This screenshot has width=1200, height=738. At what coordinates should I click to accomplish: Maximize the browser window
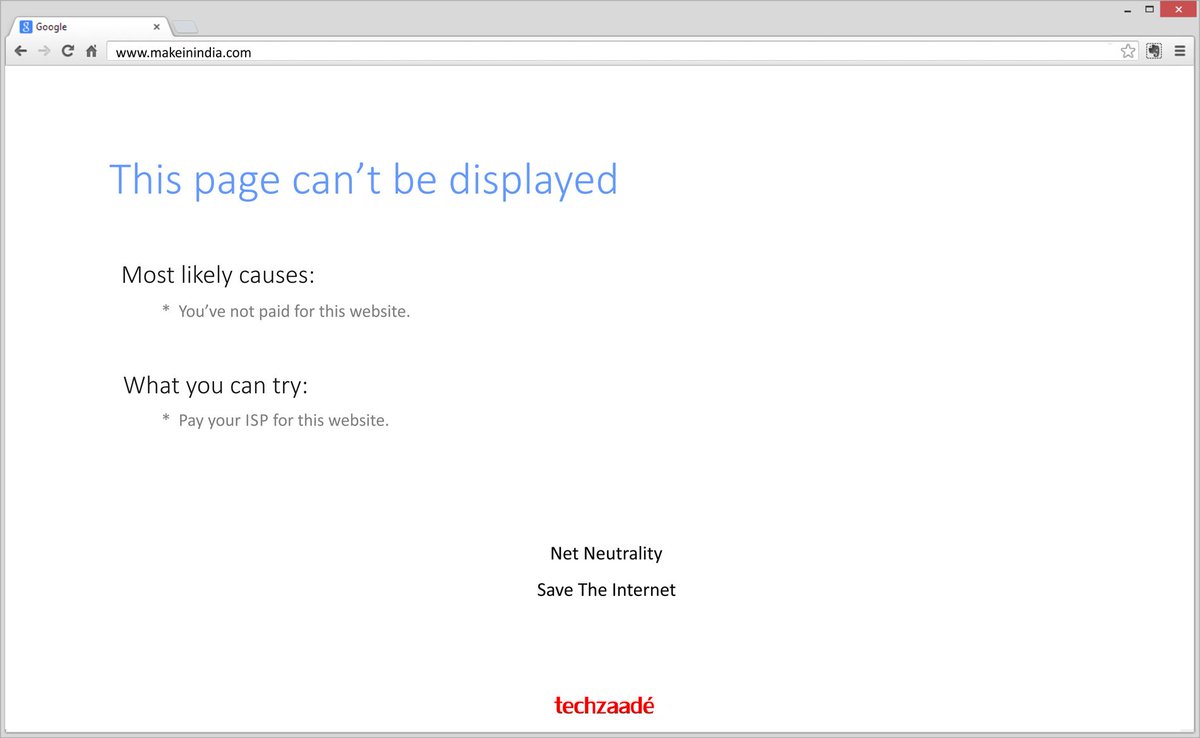1148,9
